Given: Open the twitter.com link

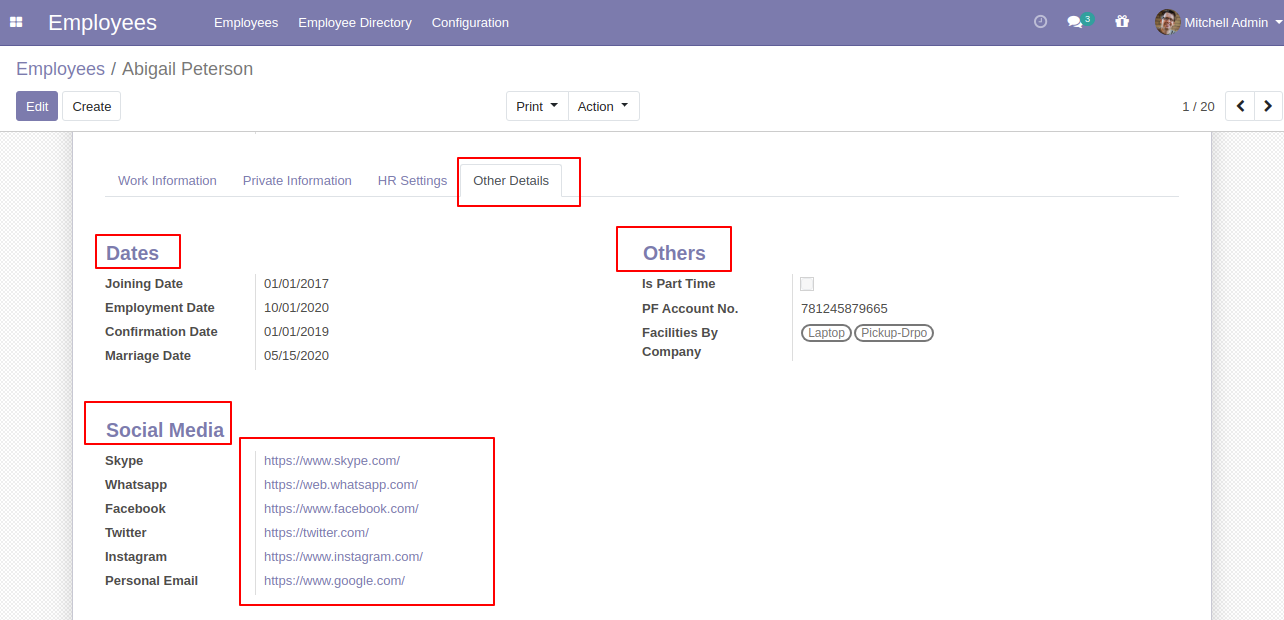Looking at the screenshot, I should pyautogui.click(x=316, y=533).
